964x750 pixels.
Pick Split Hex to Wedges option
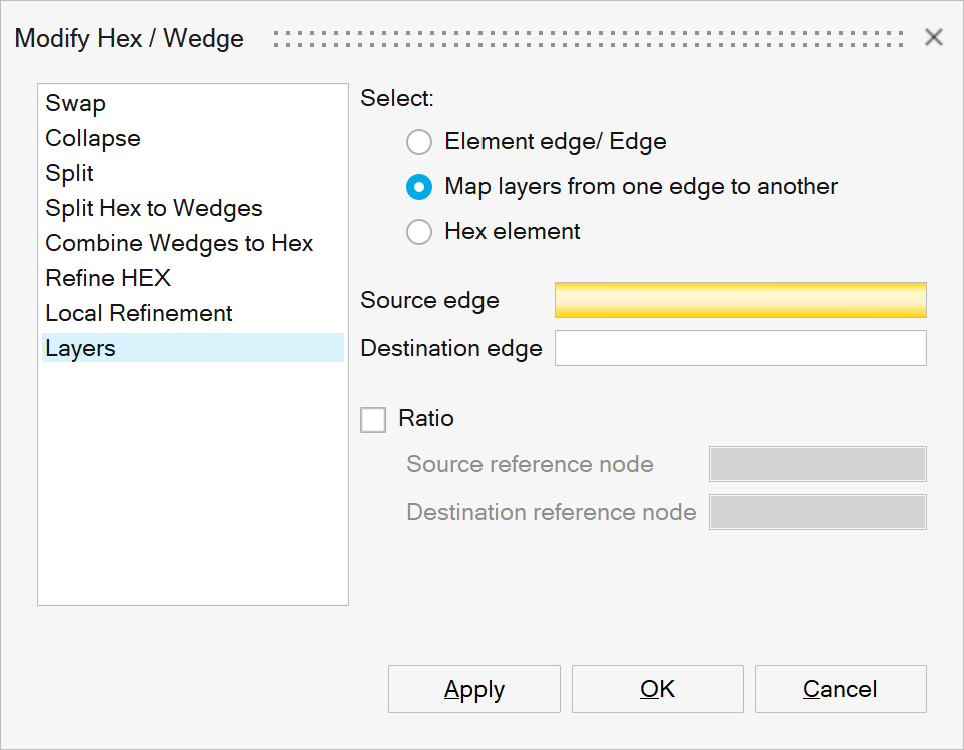click(x=154, y=209)
